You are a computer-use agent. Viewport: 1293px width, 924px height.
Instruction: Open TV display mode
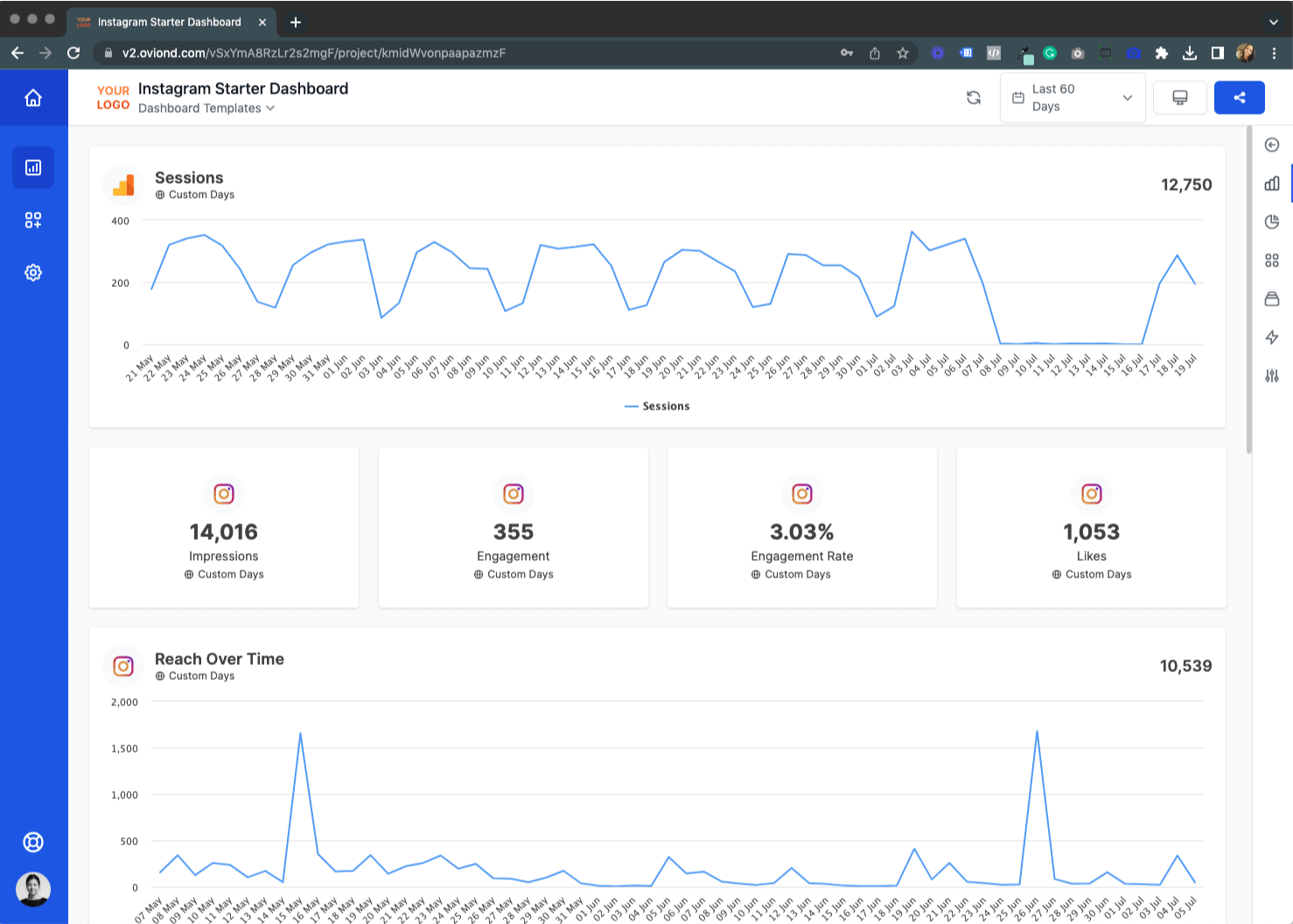point(1179,97)
